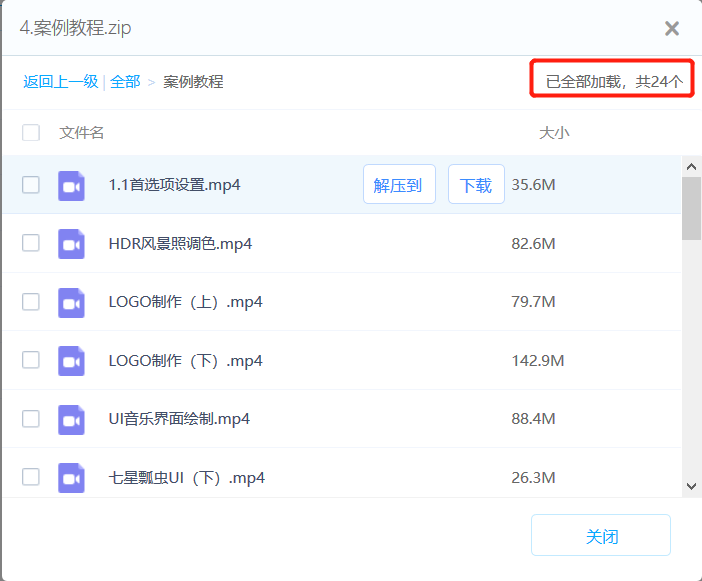This screenshot has height=581, width=702.
Task: Click video icon of 1.1首选项设置.mp4
Action: [71, 186]
